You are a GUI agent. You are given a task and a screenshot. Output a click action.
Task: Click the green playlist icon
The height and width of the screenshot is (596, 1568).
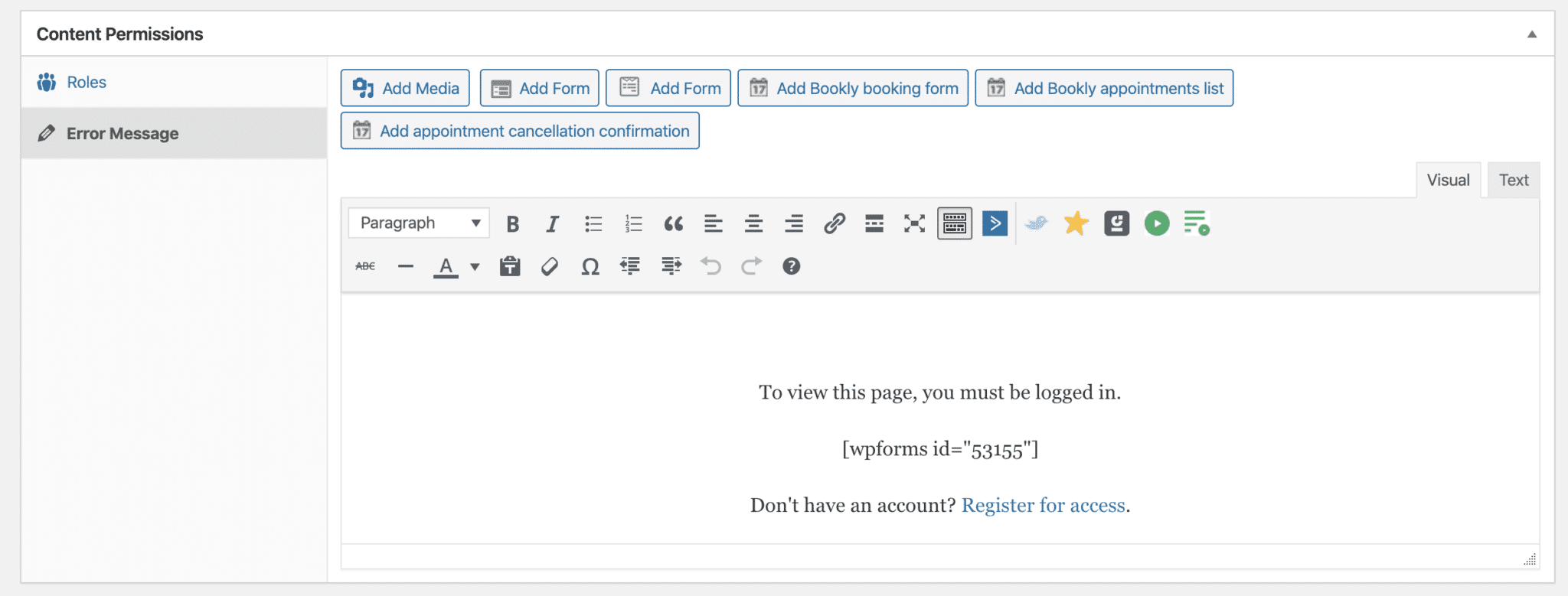1197,223
